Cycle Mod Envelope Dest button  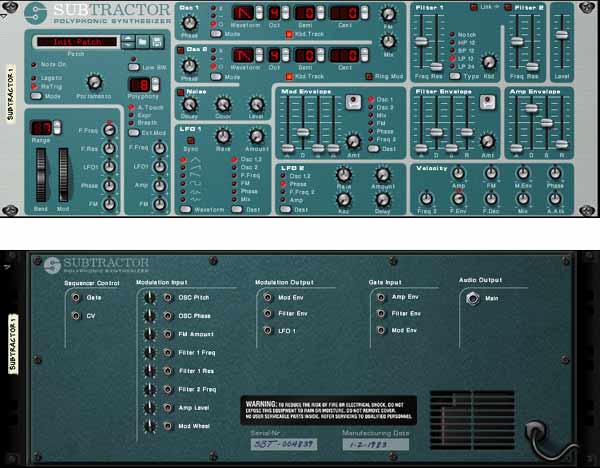pos(373,148)
